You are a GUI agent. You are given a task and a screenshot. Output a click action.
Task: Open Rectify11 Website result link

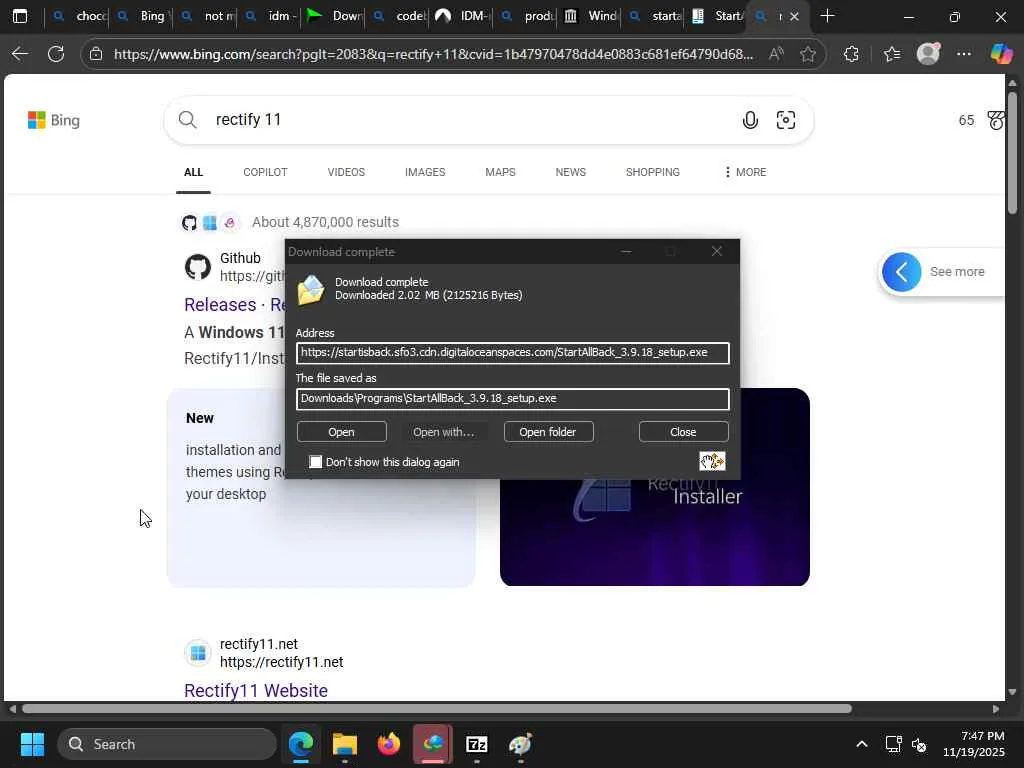(x=256, y=690)
